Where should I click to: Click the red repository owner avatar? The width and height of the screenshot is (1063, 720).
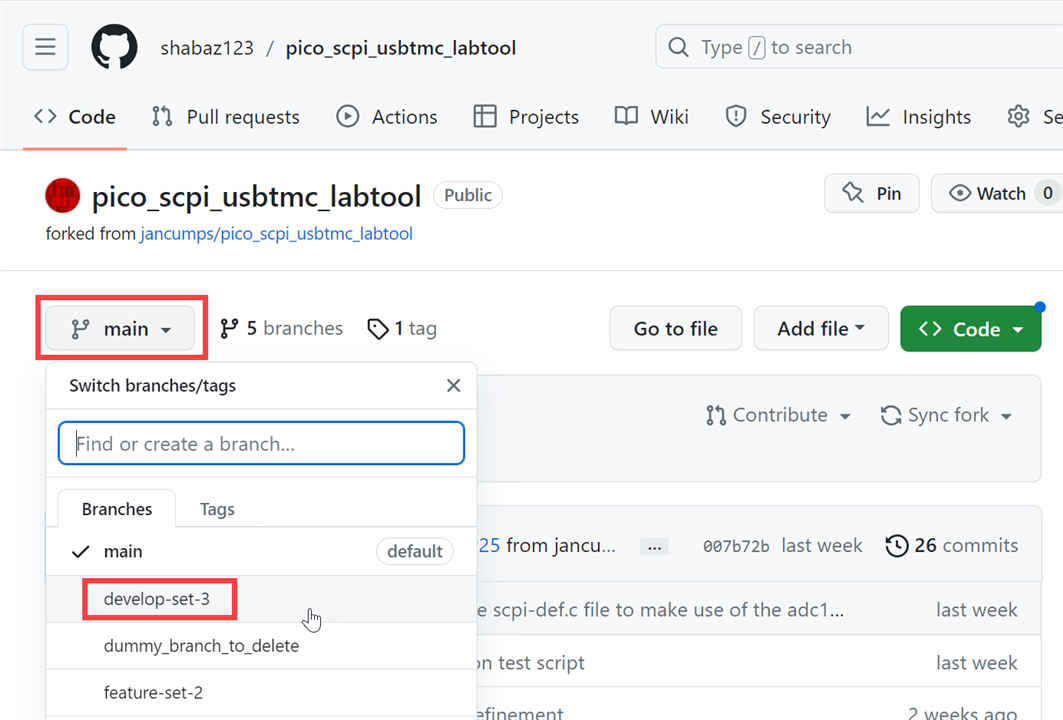(x=62, y=195)
